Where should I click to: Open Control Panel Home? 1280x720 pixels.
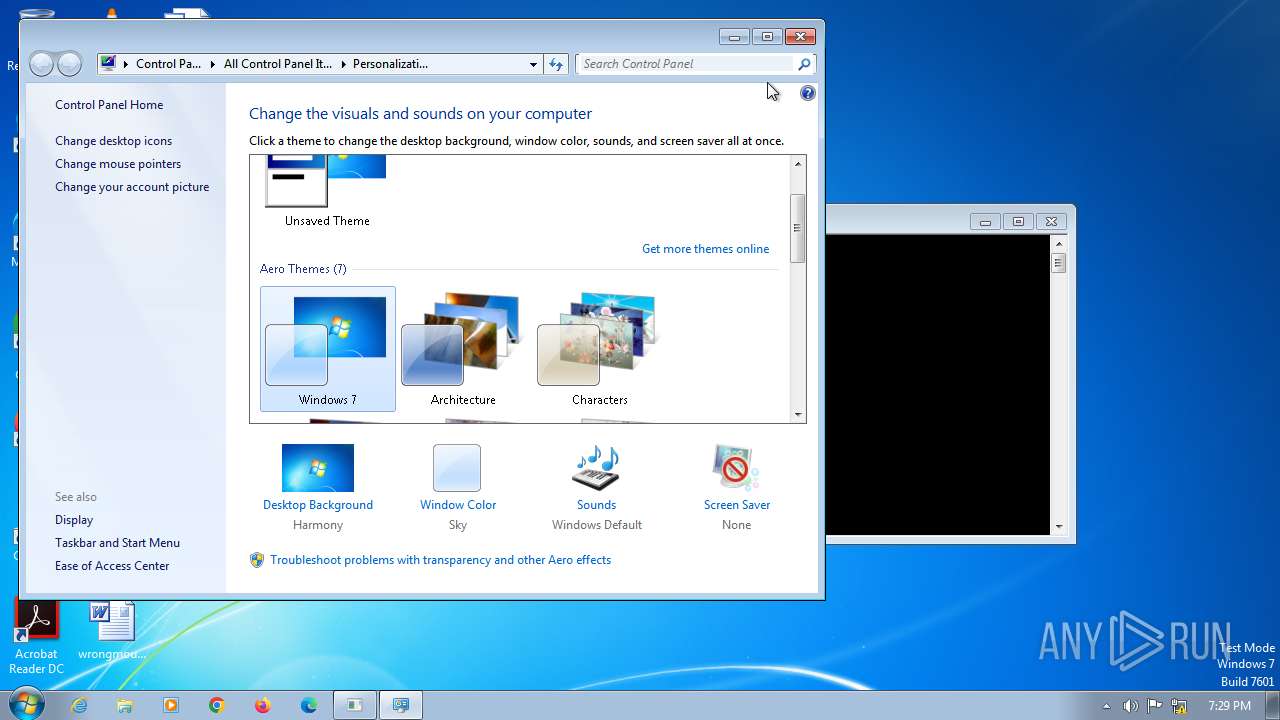point(109,105)
